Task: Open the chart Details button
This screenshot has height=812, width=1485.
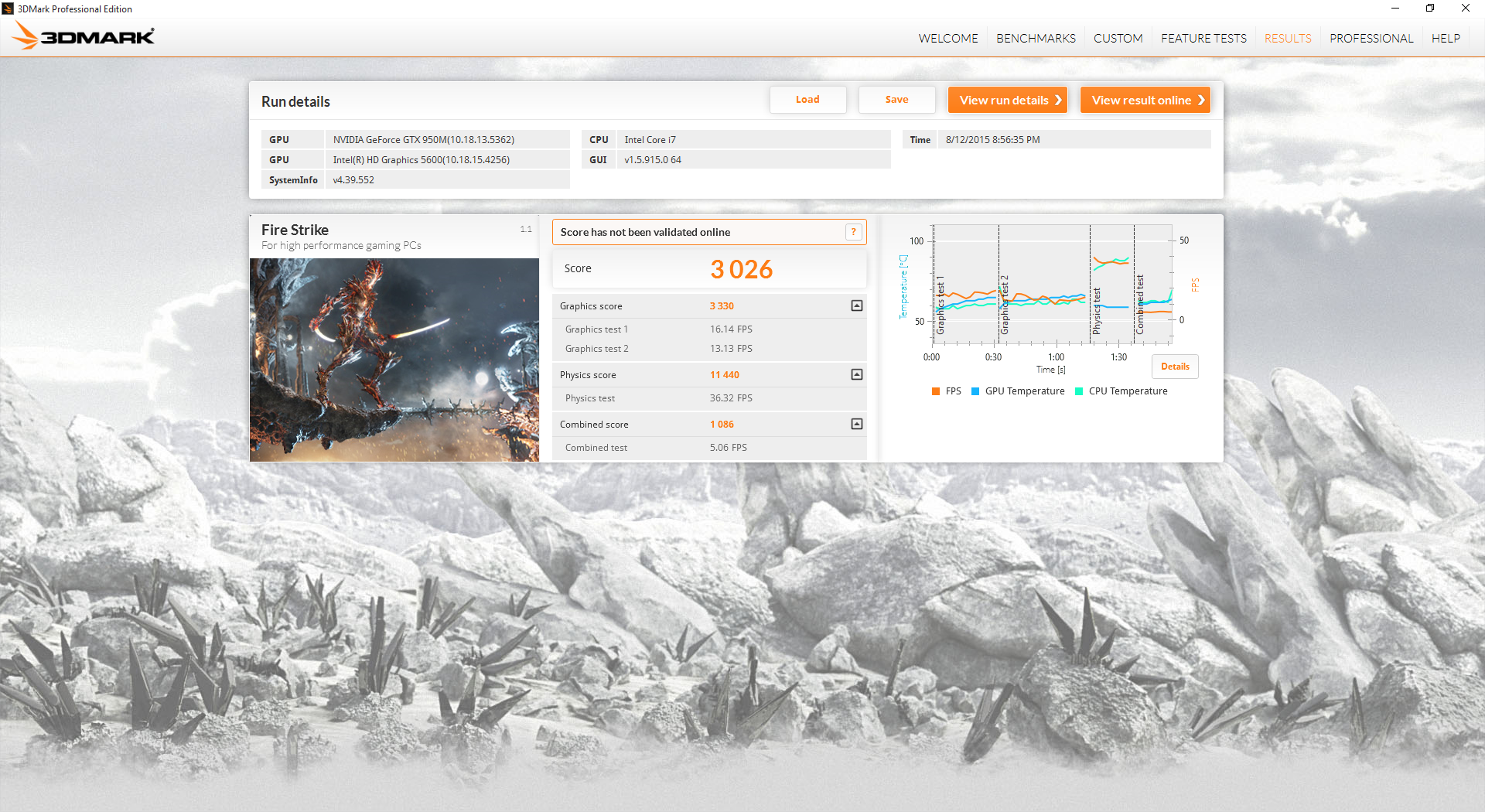Action: 1175,367
